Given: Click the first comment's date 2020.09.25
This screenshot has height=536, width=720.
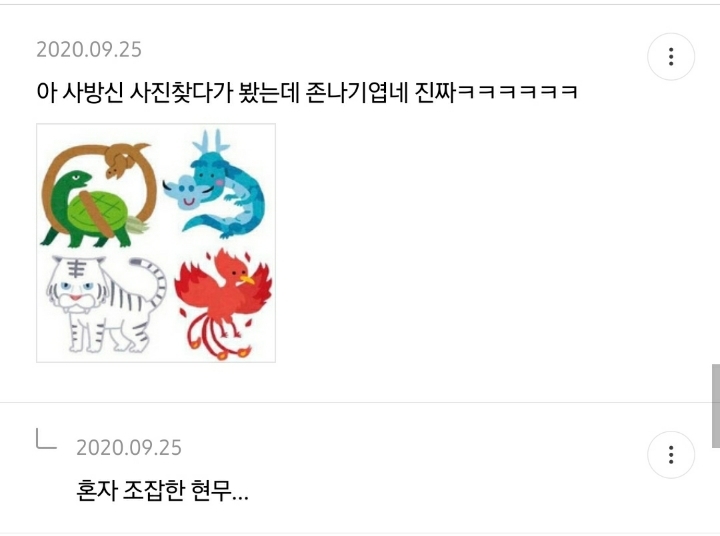Looking at the screenshot, I should pos(89,49).
